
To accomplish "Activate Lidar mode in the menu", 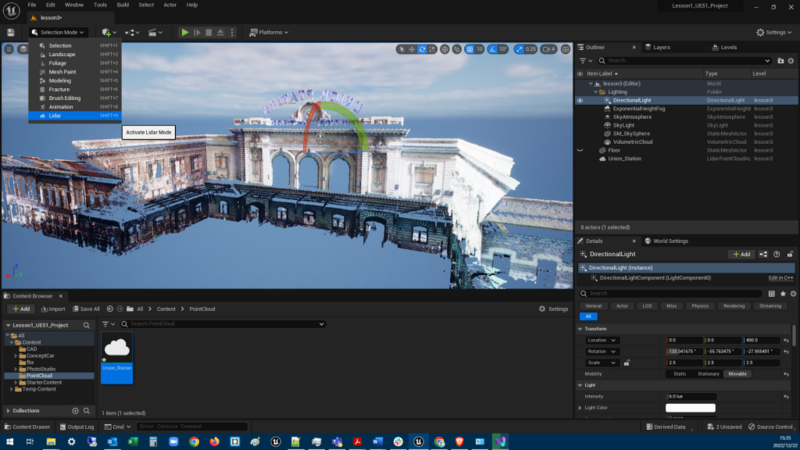I will [x=74, y=116].
